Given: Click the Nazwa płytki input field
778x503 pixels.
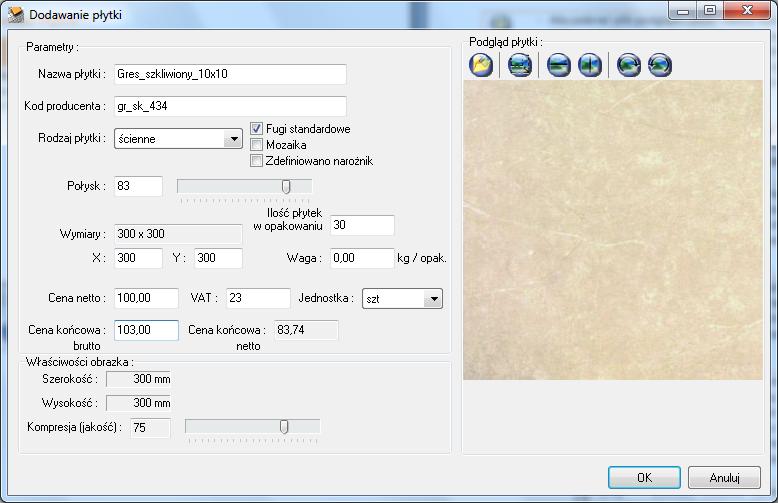Looking at the screenshot, I should (x=230, y=74).
